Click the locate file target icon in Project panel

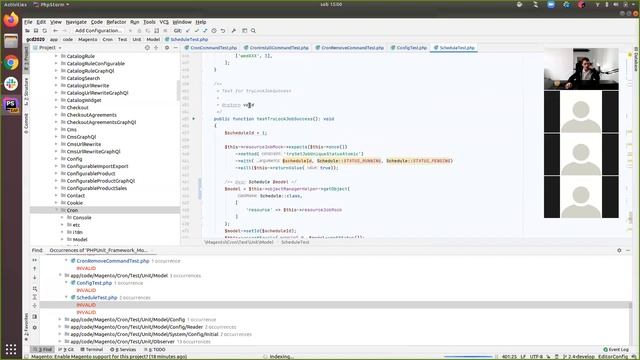pyautogui.click(x=147, y=48)
